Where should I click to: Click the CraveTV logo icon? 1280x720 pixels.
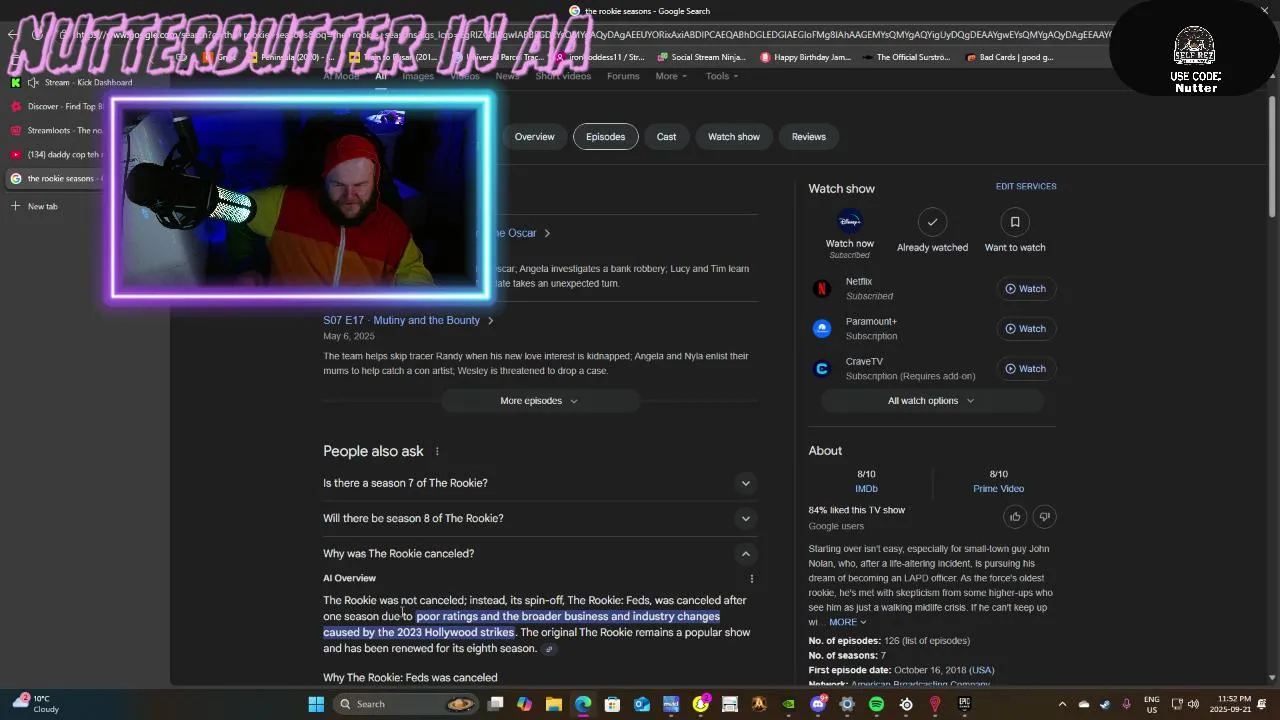pyautogui.click(x=822, y=369)
